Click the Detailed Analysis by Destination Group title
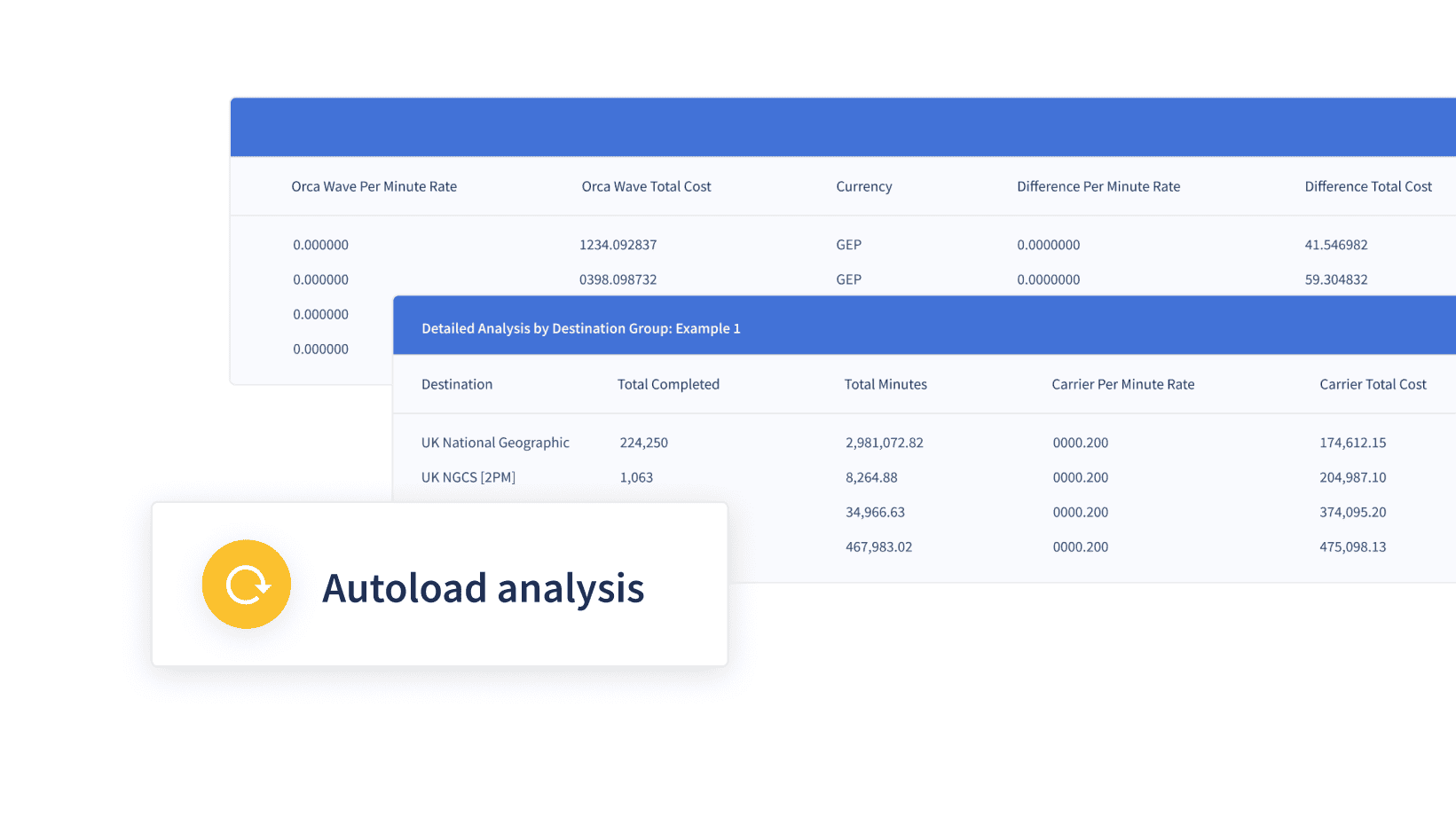Screen dimensions: 1456x817 tap(581, 328)
